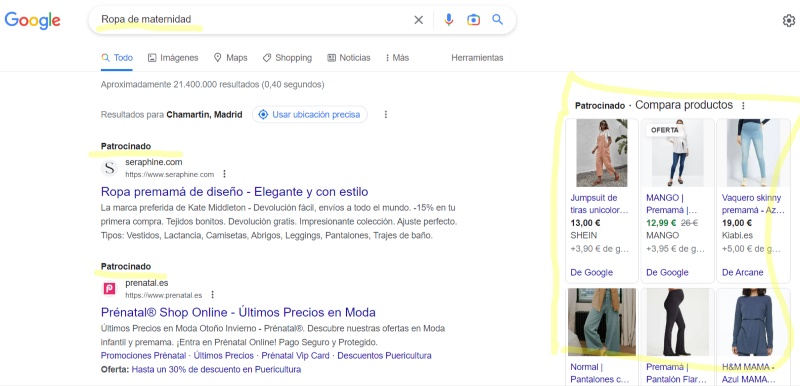
Task: Click the '12,99 €' MANGO sale price
Action: (x=661, y=223)
